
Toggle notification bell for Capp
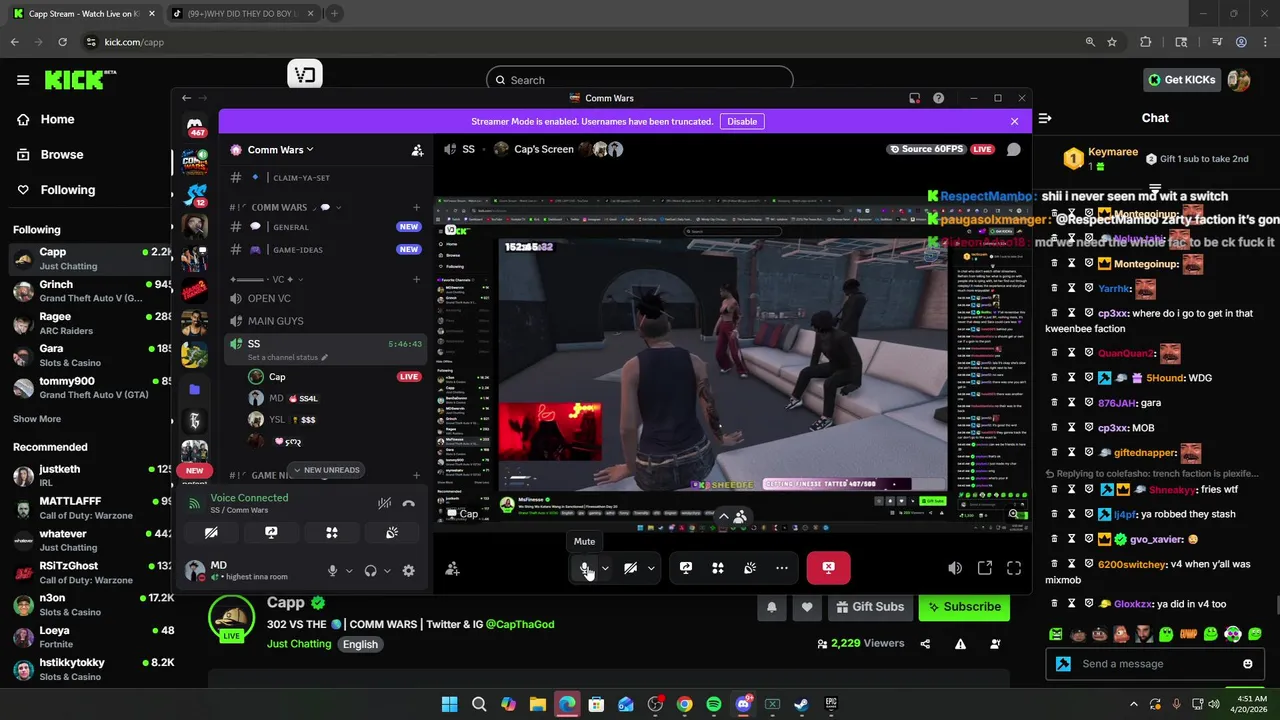pyautogui.click(x=772, y=606)
